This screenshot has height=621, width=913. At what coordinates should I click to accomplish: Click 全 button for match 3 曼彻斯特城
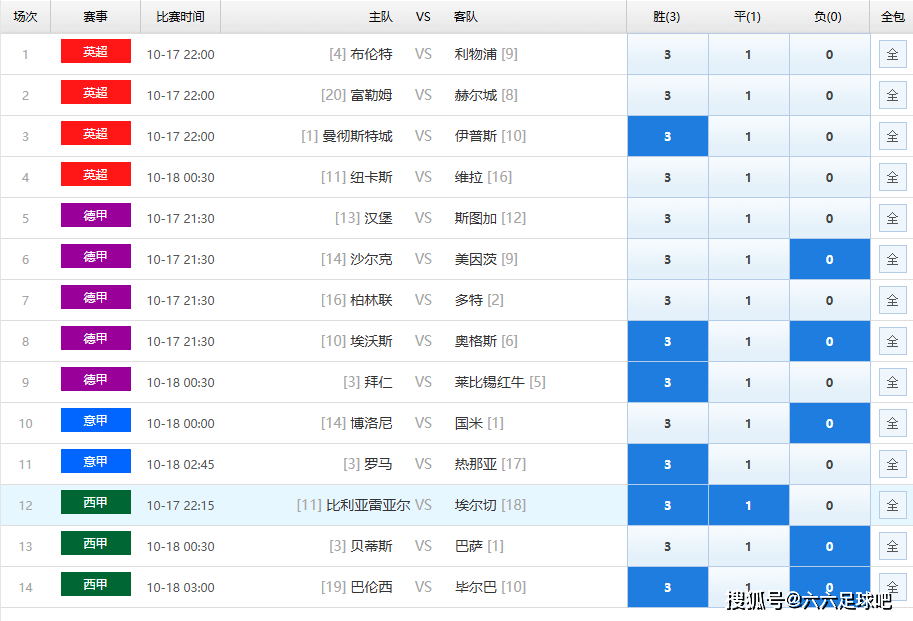[x=892, y=136]
